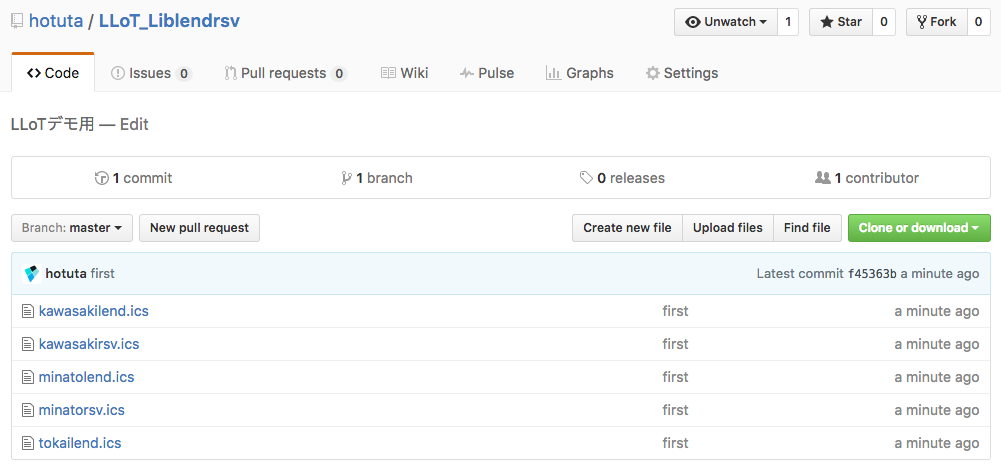Click the Find file button
Image resolution: width=1001 pixels, height=469 pixels.
click(808, 228)
